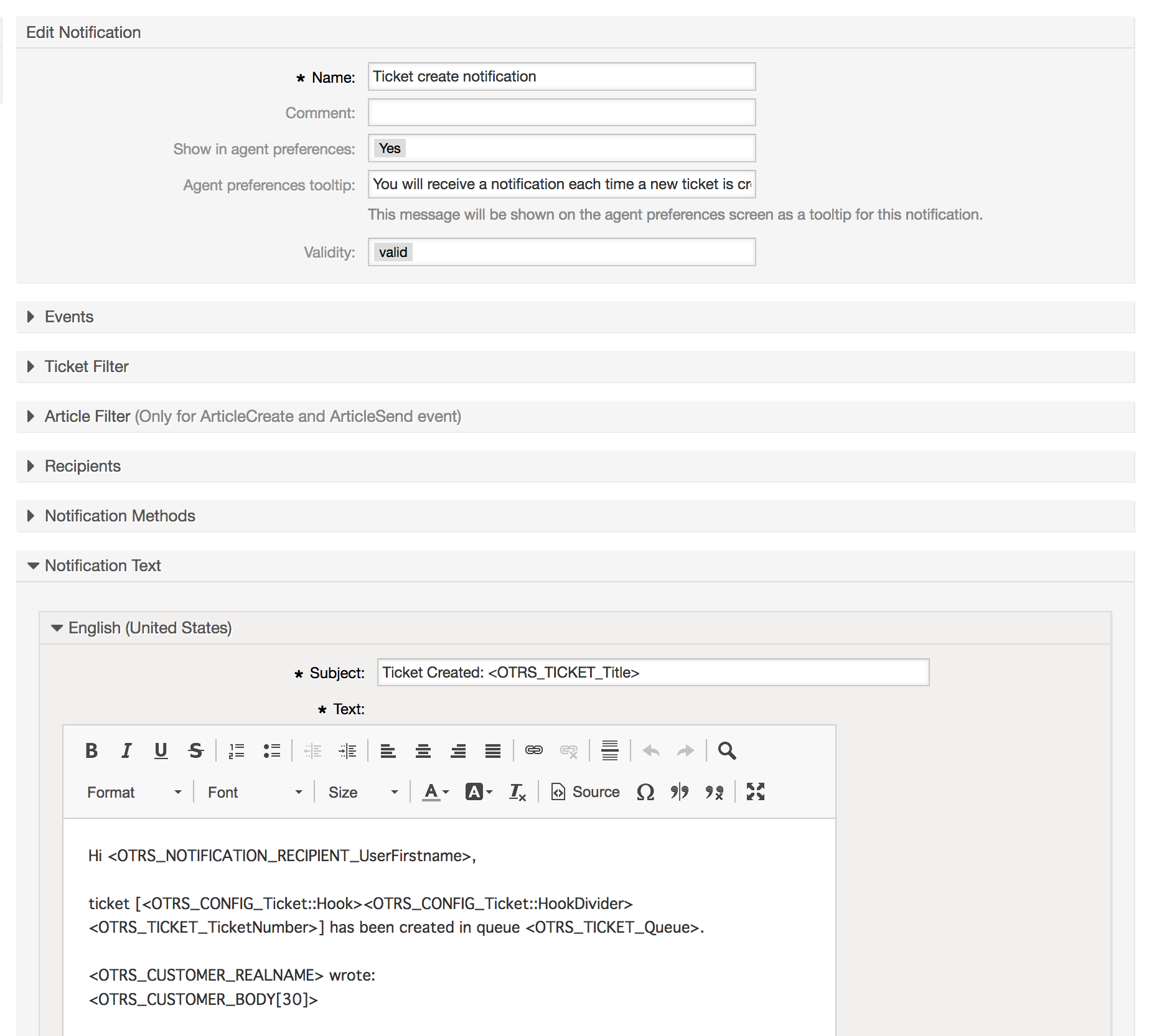Maximize the rich text editor

point(755,791)
